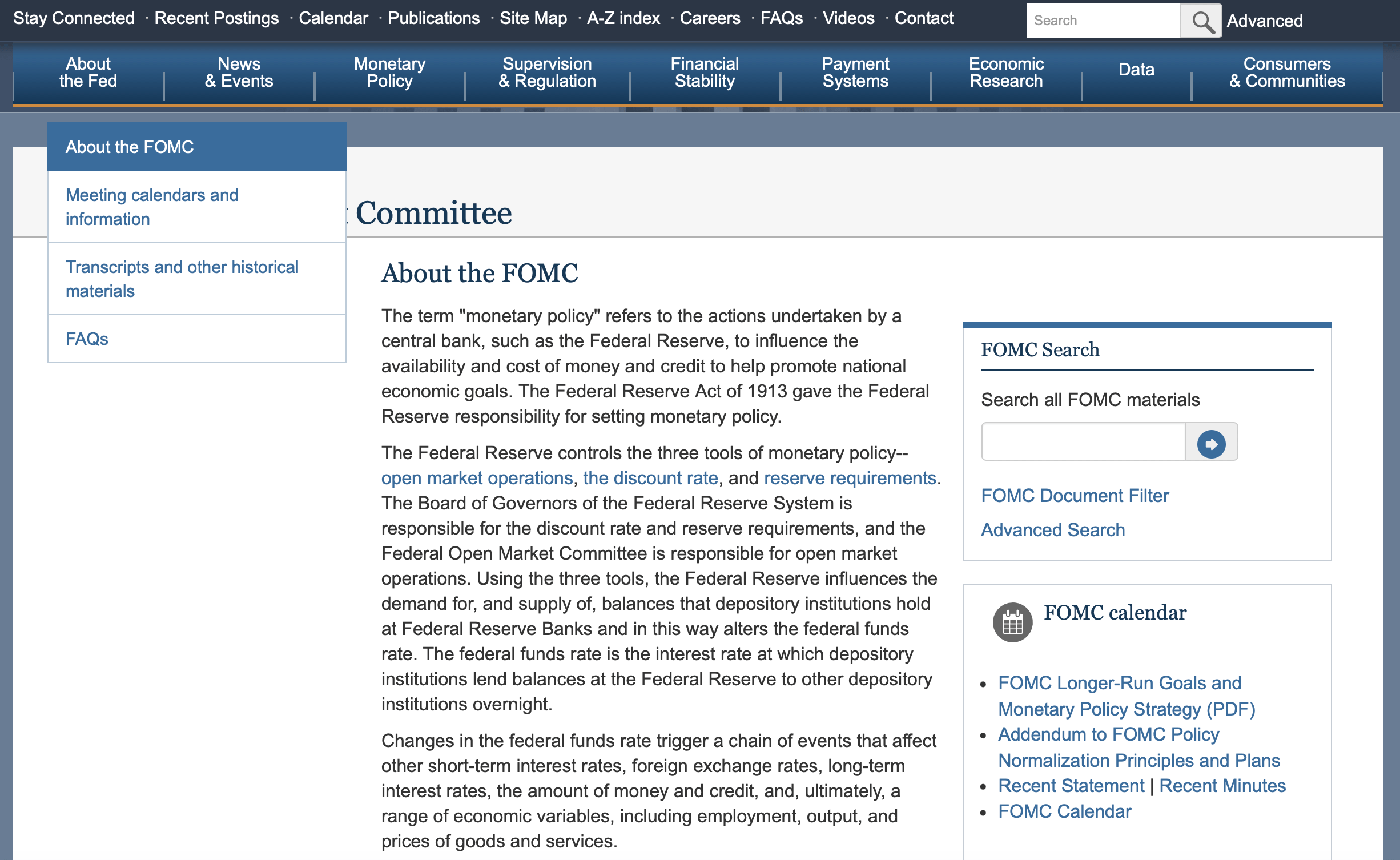Focus the FOMC materials search box
The image size is (1400, 860).
(x=1083, y=441)
